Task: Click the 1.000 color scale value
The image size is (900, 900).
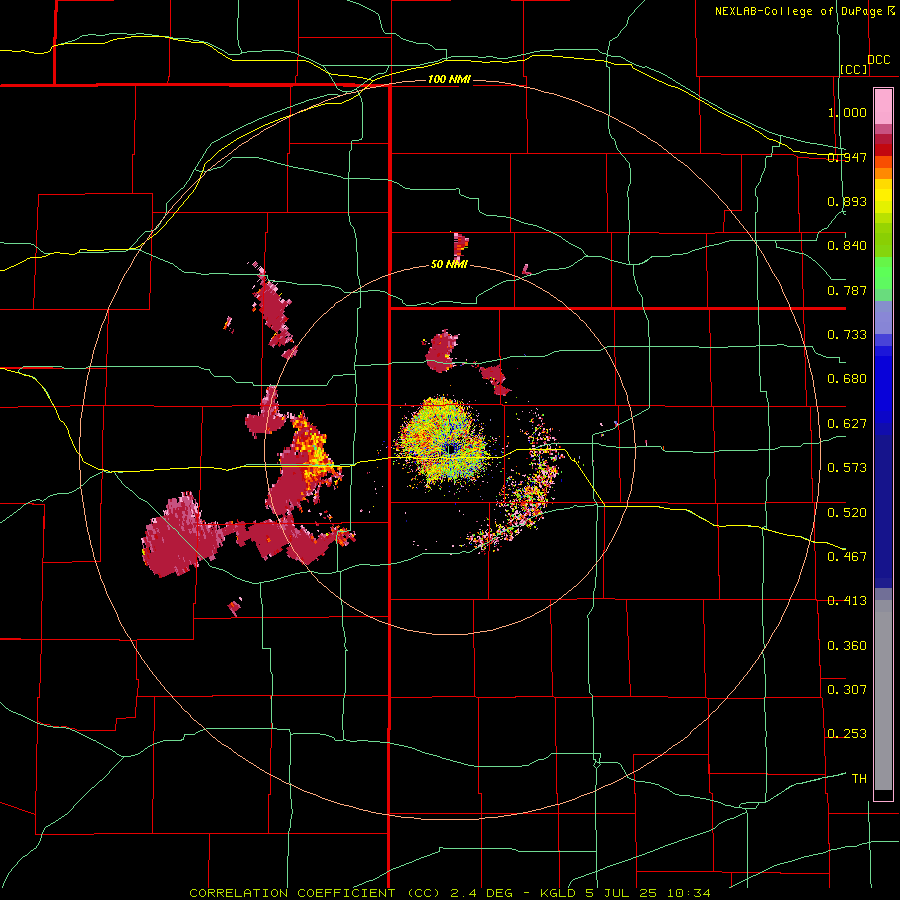Action: click(847, 112)
